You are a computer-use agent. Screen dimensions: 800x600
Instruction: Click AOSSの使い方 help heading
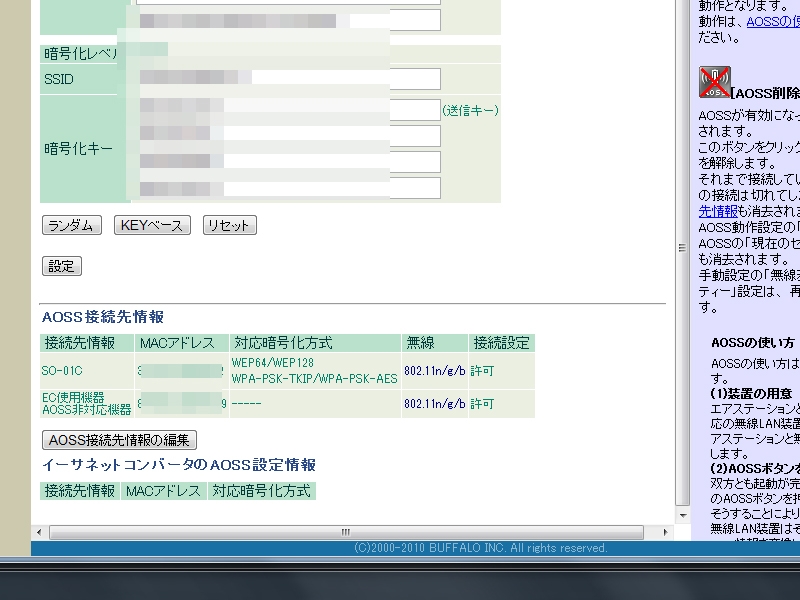point(753,343)
